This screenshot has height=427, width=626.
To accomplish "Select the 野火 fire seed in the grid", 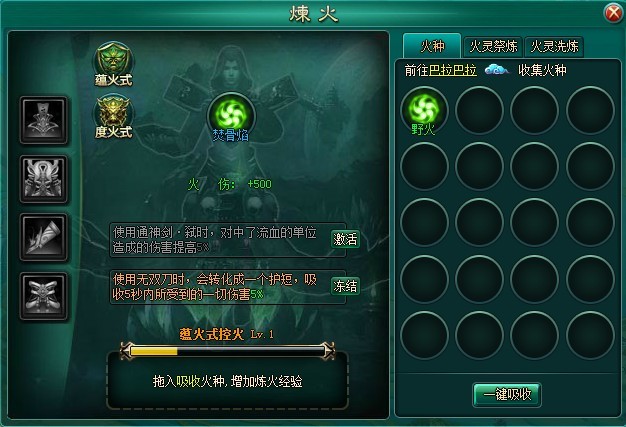I will click(x=424, y=110).
